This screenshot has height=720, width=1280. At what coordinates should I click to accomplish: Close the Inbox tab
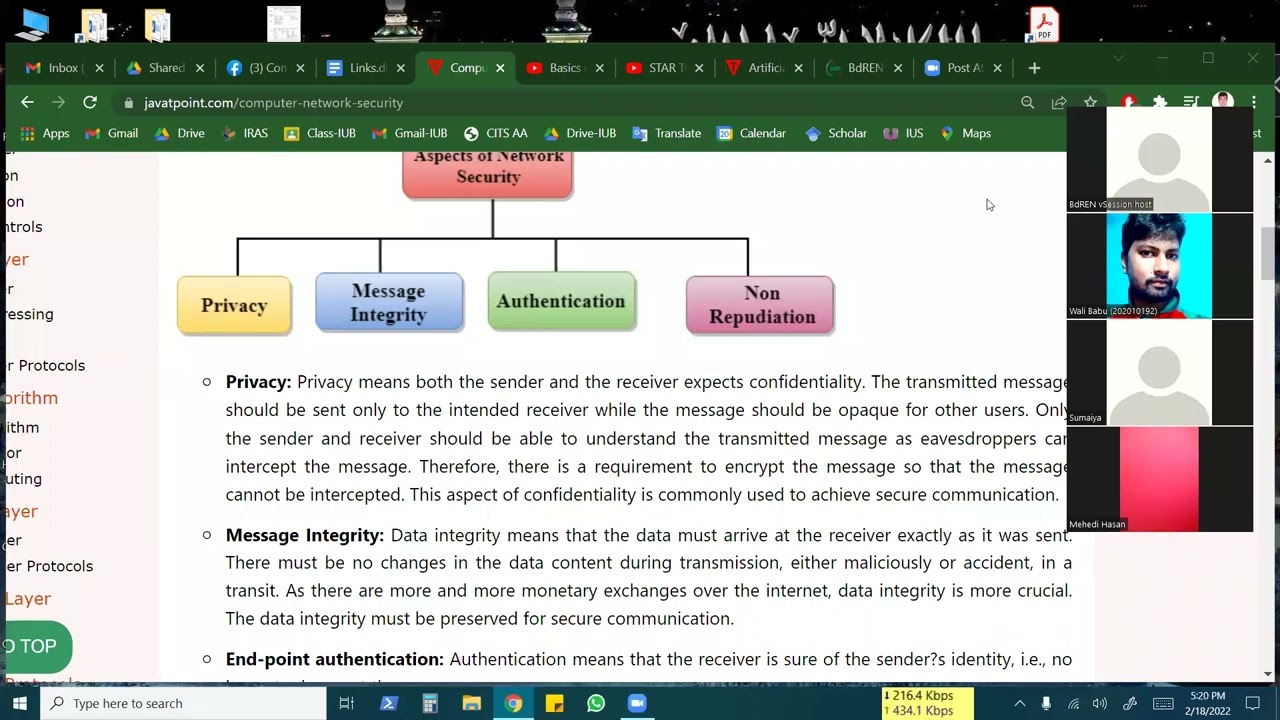tap(99, 68)
